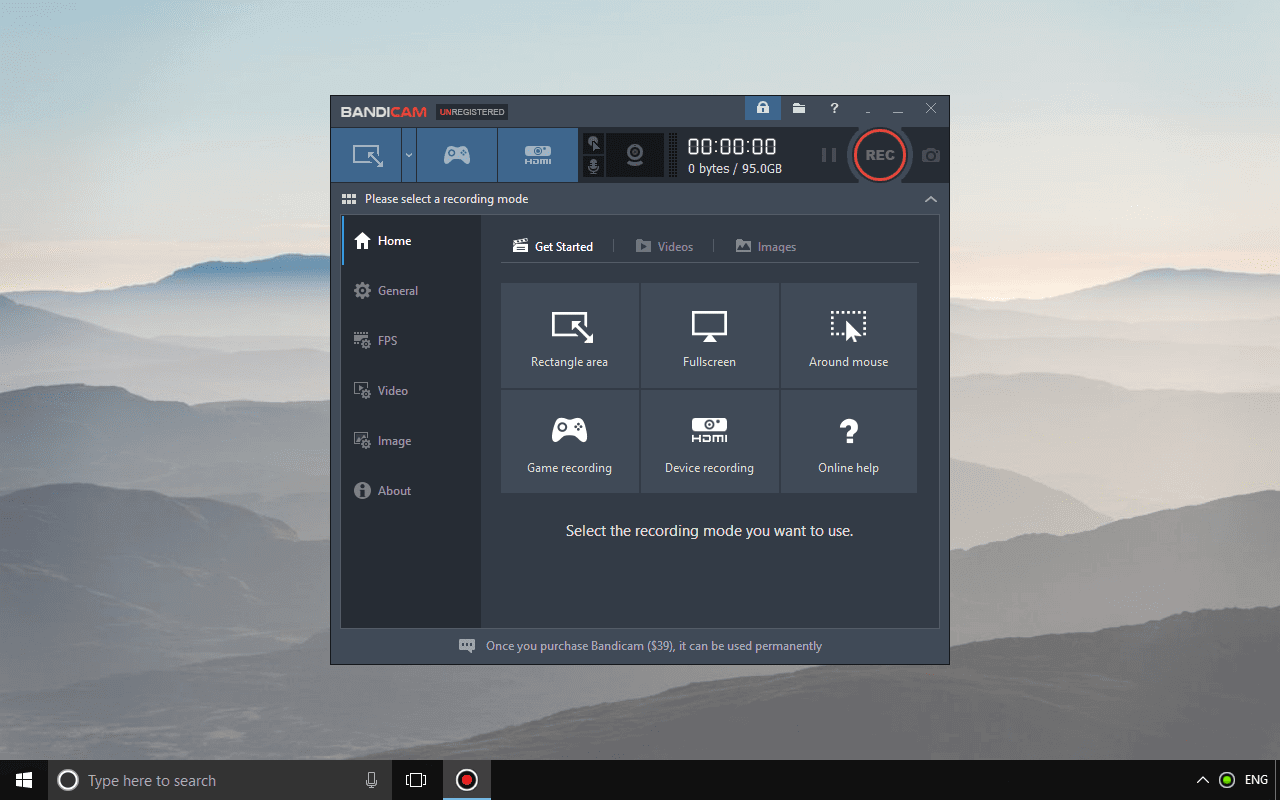
Task: Open General settings in the sidebar
Action: click(411, 291)
